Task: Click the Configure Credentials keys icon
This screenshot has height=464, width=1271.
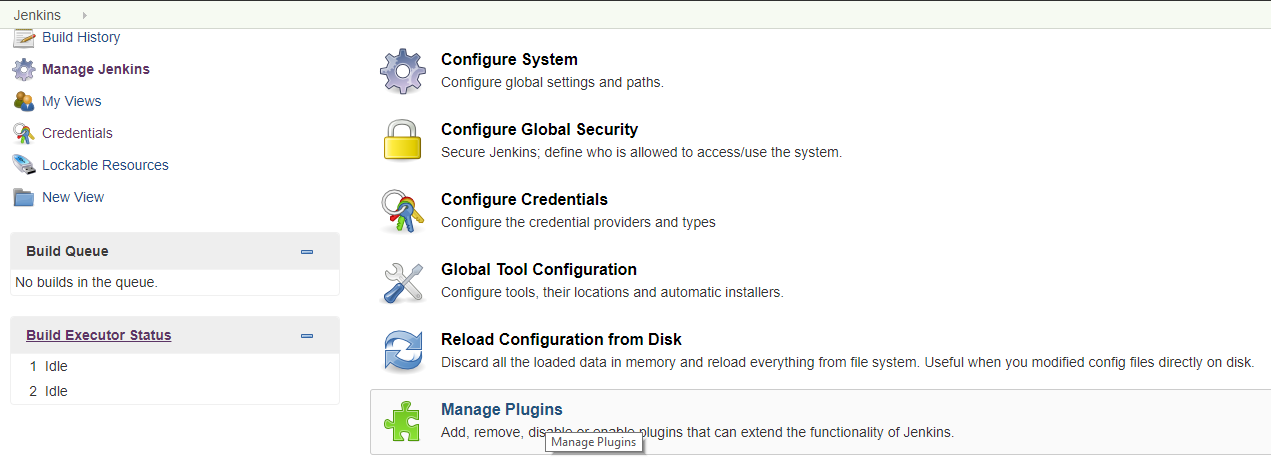Action: (403, 211)
